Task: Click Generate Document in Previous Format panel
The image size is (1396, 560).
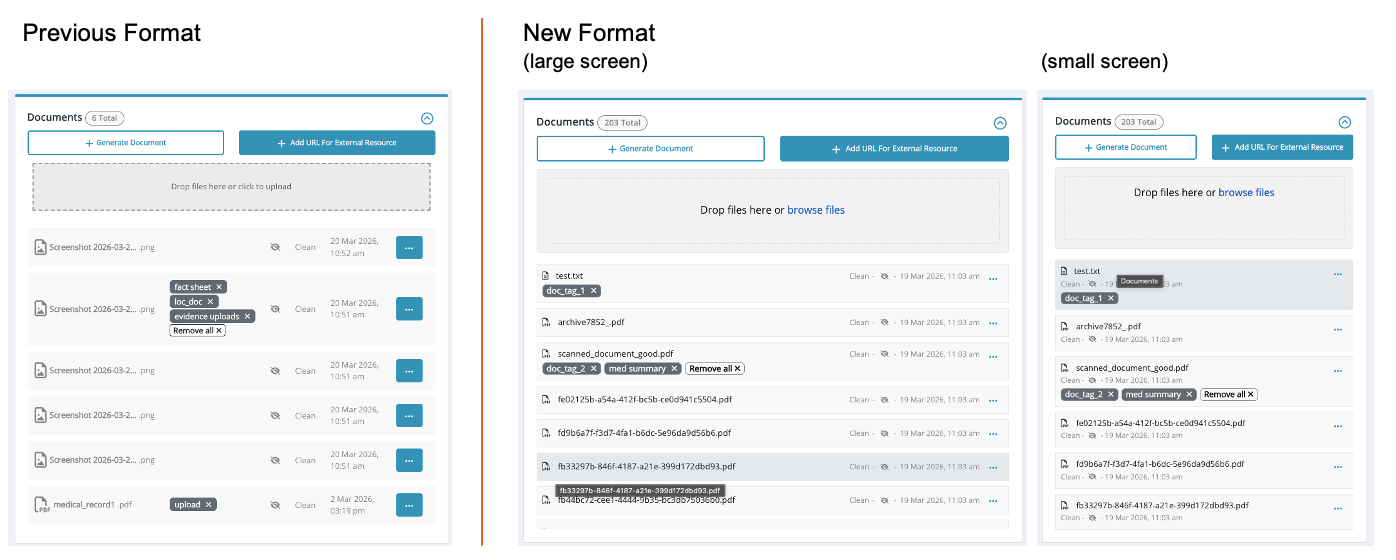Action: click(x=126, y=143)
